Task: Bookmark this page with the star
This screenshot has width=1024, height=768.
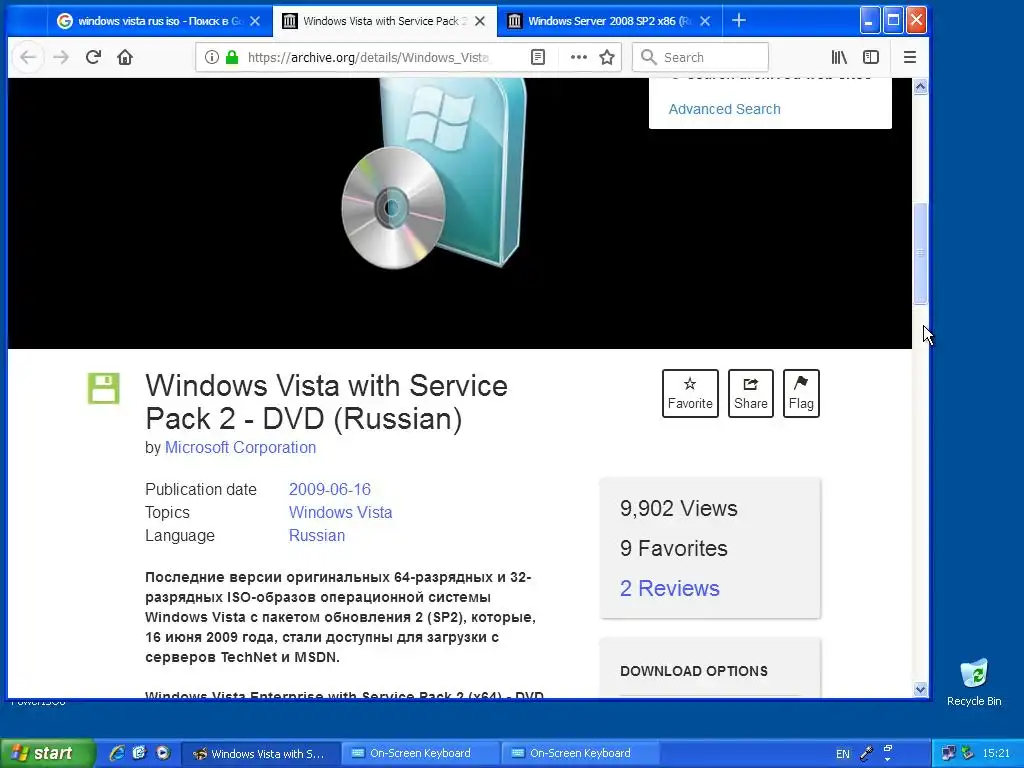Action: 607,57
